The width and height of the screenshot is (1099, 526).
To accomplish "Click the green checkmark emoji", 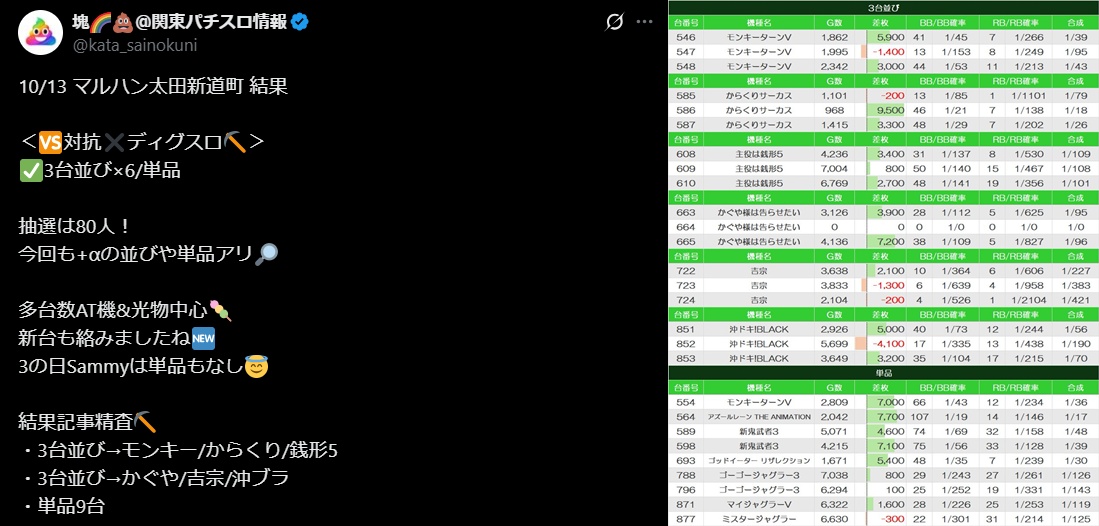I will [30, 170].
